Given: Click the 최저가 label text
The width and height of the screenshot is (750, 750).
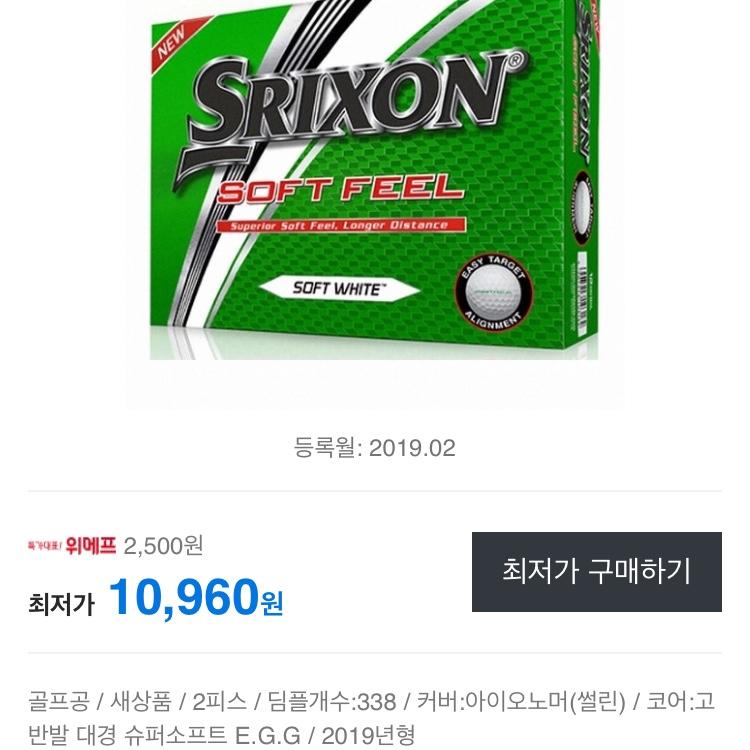Looking at the screenshot, I should pos(62,604).
